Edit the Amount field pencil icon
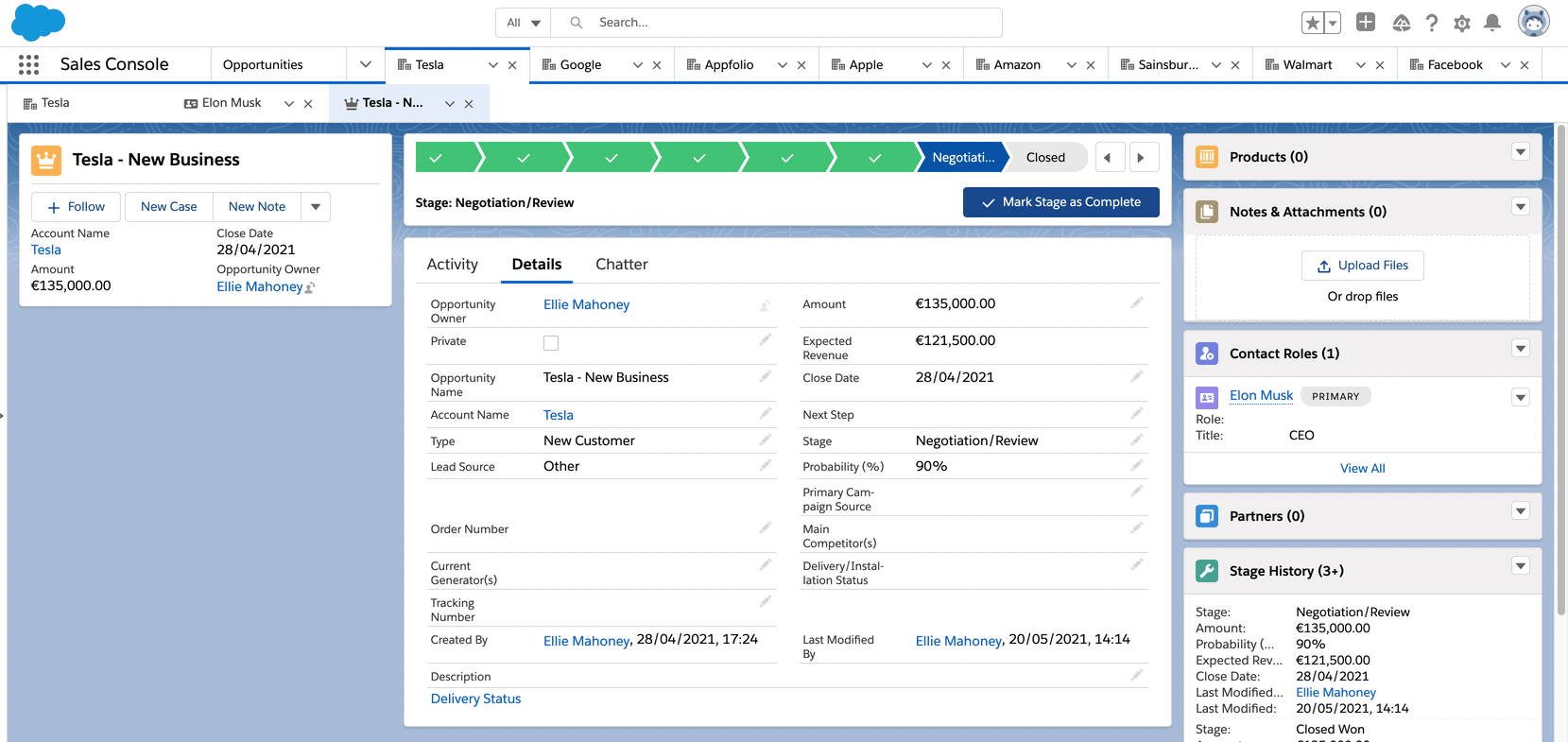This screenshot has height=742, width=1568. (x=1137, y=302)
